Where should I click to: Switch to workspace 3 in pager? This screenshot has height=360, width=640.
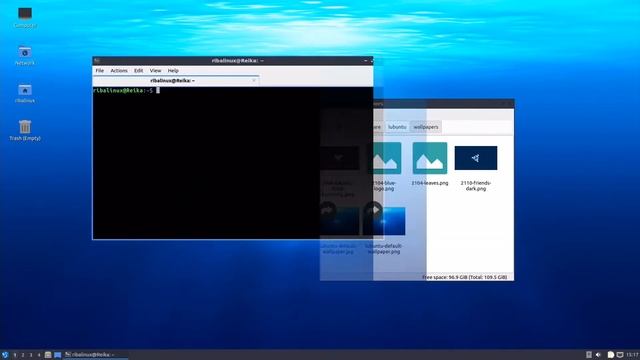point(31,355)
